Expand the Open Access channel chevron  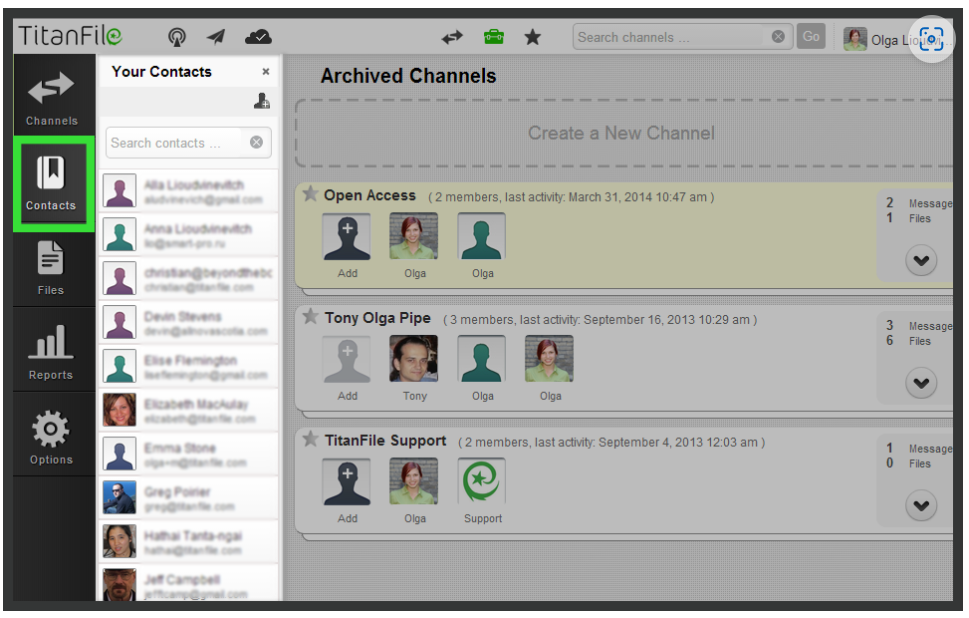pos(921,260)
